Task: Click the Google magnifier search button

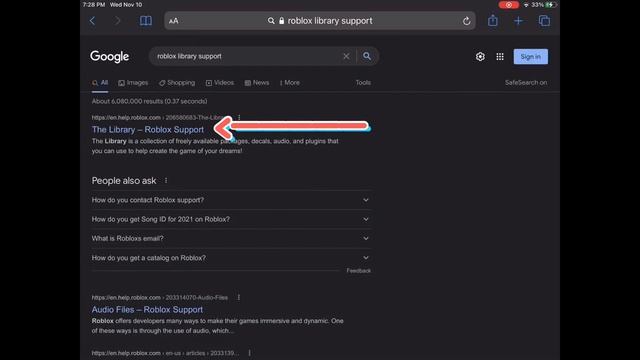Action: (367, 56)
